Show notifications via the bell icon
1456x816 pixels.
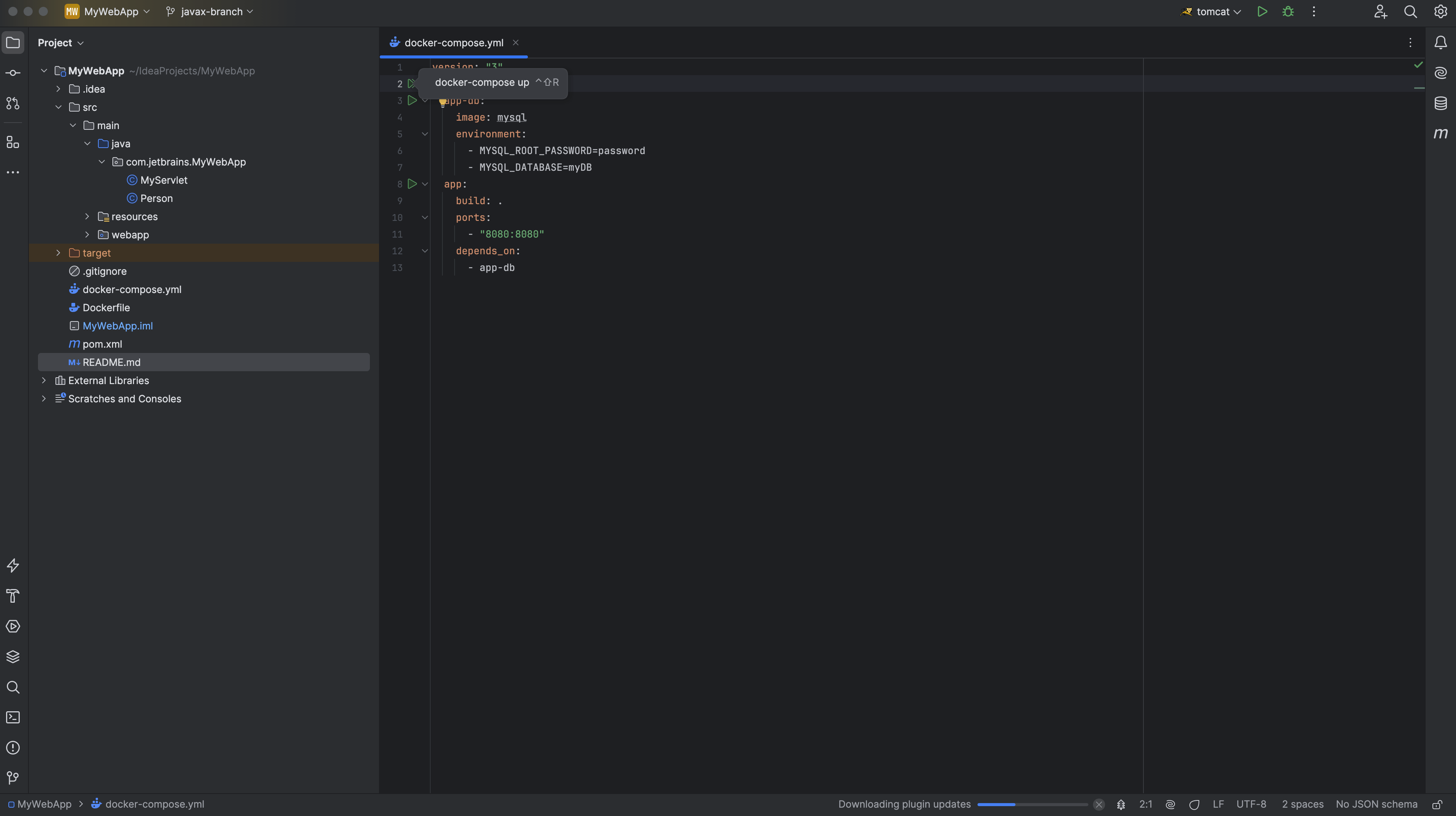tap(1440, 43)
